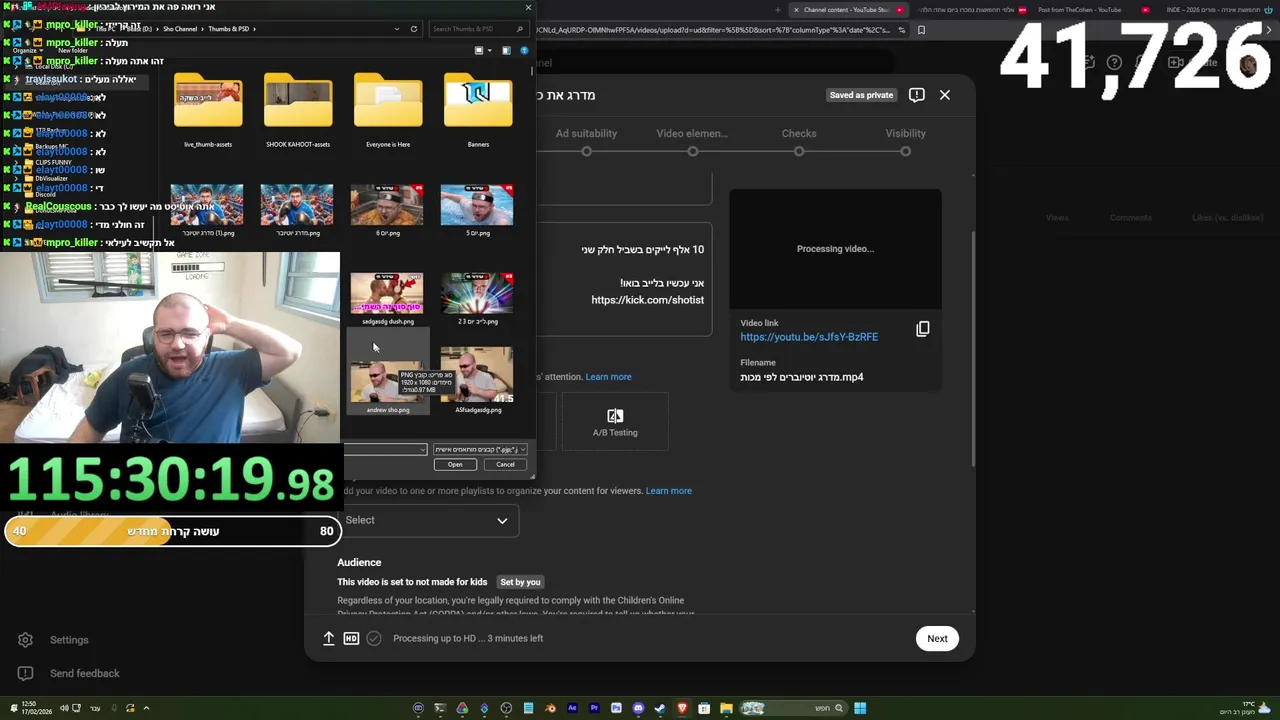Image resolution: width=1280 pixels, height=720 pixels.
Task: Open the terminal icon on the taskbar
Action: pos(440,708)
